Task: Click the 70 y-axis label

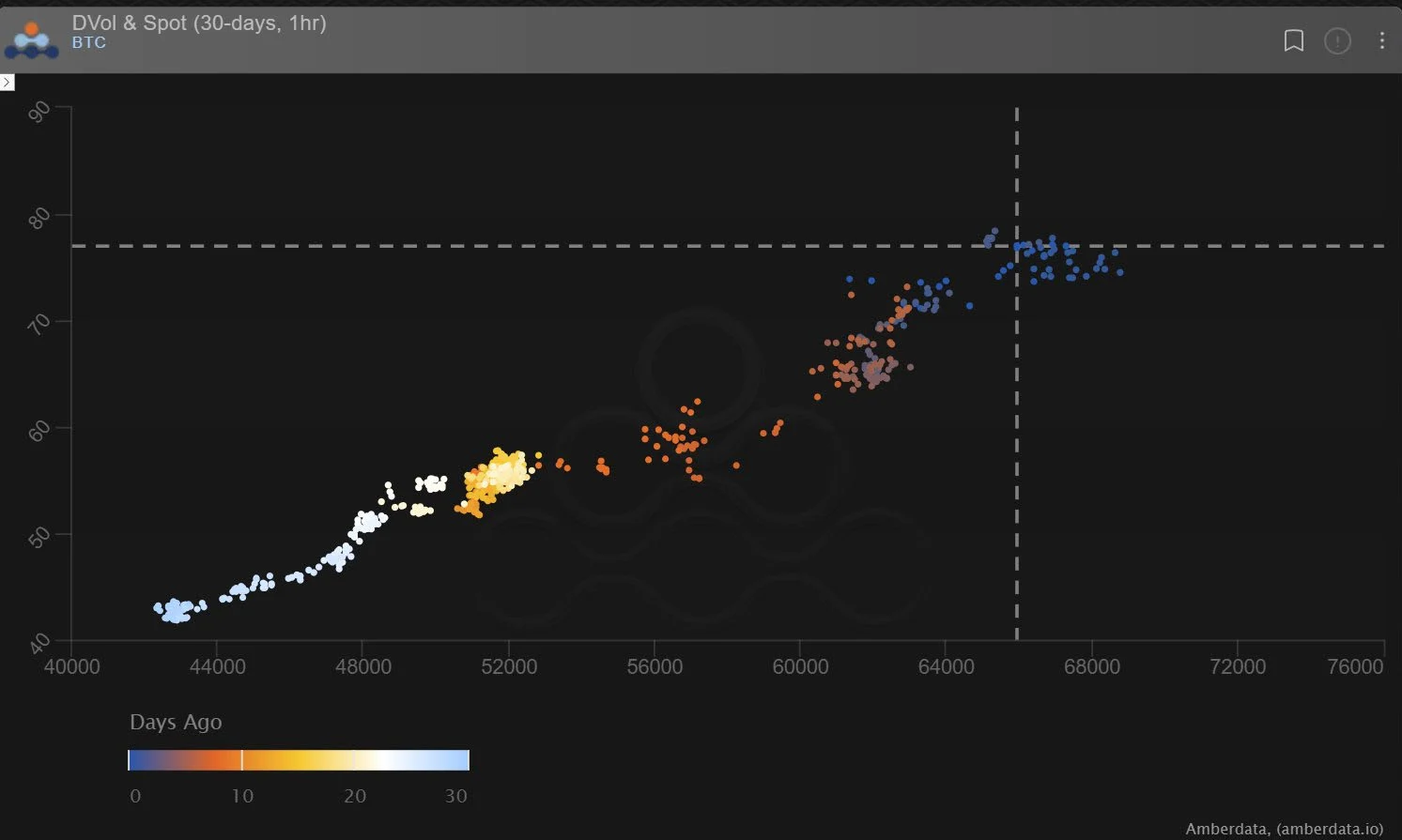Action: pyautogui.click(x=39, y=326)
